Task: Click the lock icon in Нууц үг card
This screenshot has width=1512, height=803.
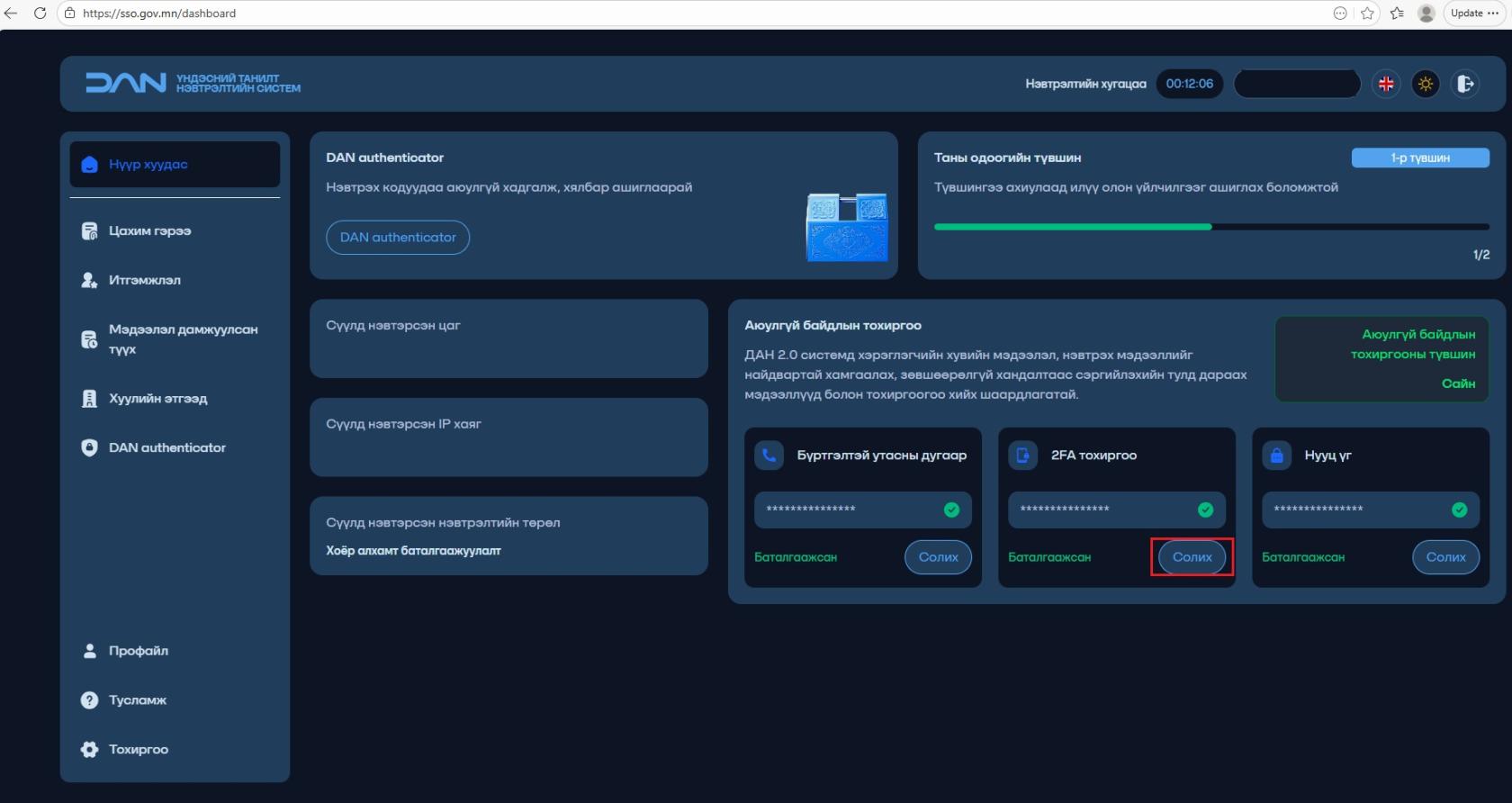Action: click(x=1276, y=456)
